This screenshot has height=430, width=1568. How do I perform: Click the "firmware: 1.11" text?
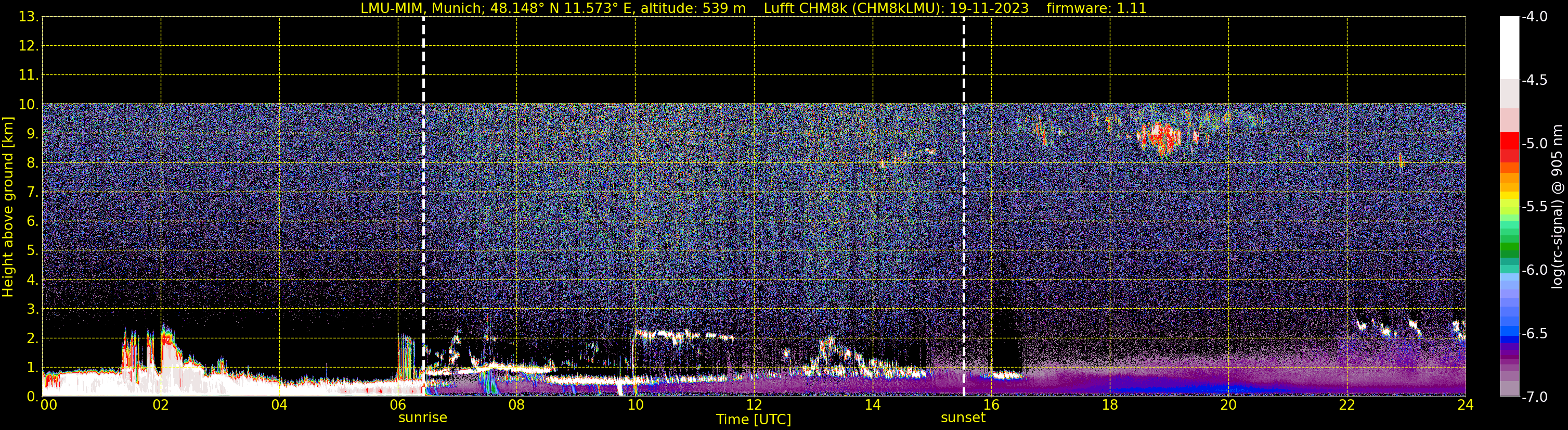[1096, 8]
